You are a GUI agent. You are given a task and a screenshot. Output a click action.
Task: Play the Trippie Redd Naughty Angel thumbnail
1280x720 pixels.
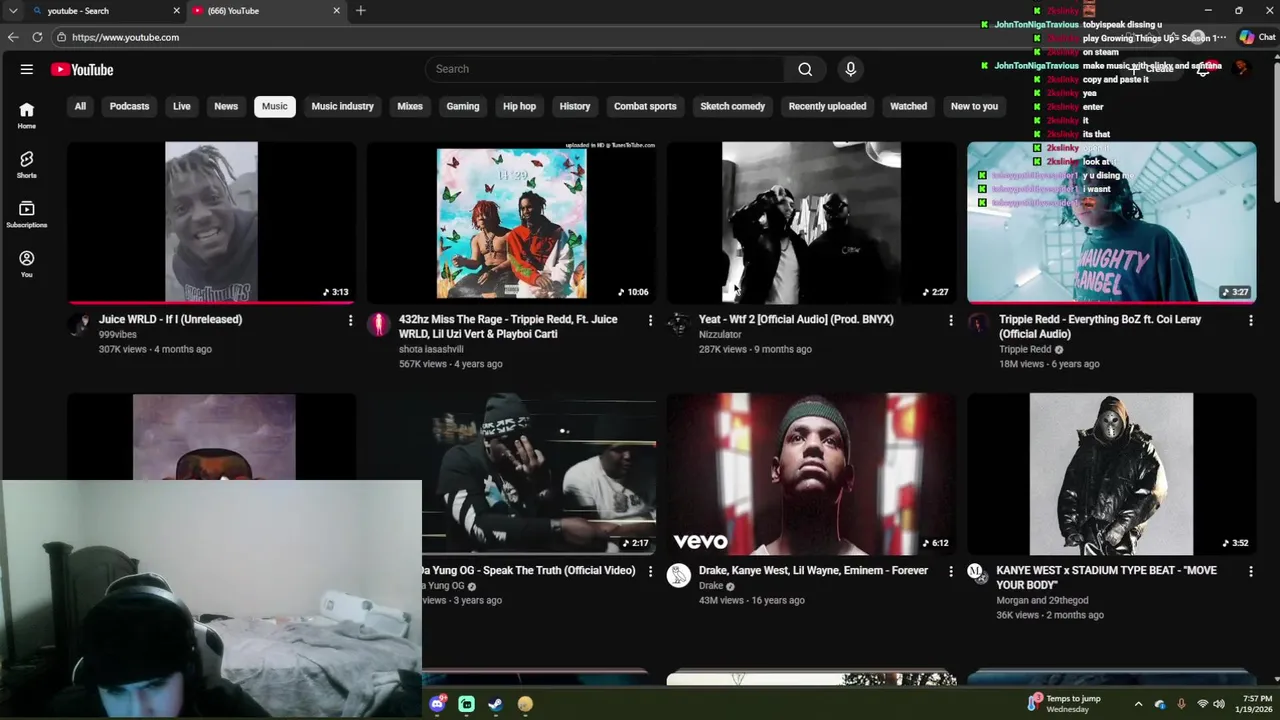[x=1111, y=222]
